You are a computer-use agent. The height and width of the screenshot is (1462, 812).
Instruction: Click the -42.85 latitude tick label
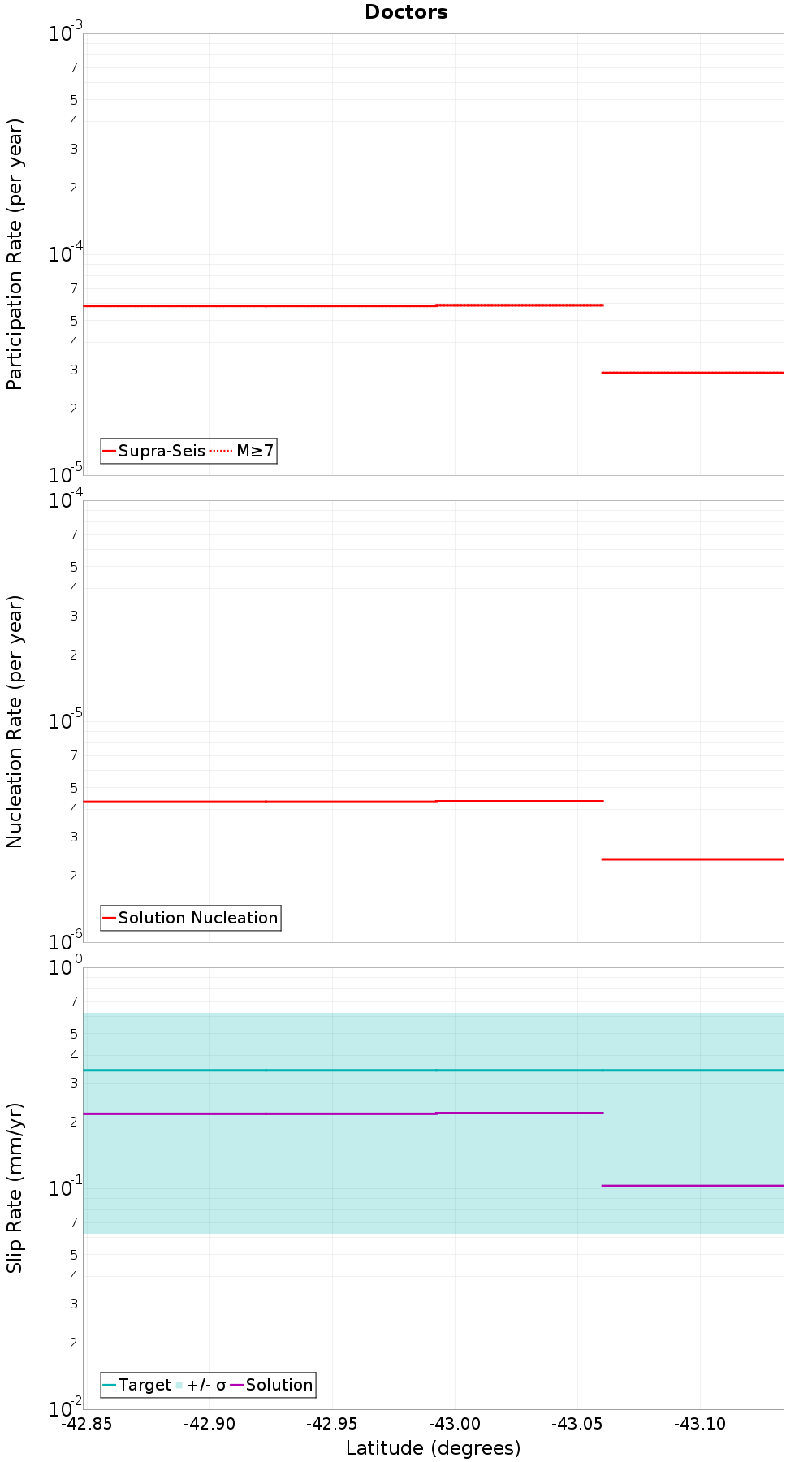pyautogui.click(x=88, y=1424)
